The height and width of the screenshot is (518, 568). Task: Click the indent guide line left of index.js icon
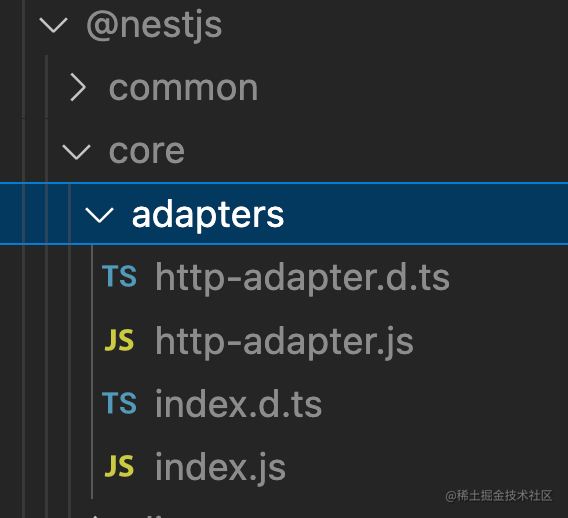tap(92, 467)
